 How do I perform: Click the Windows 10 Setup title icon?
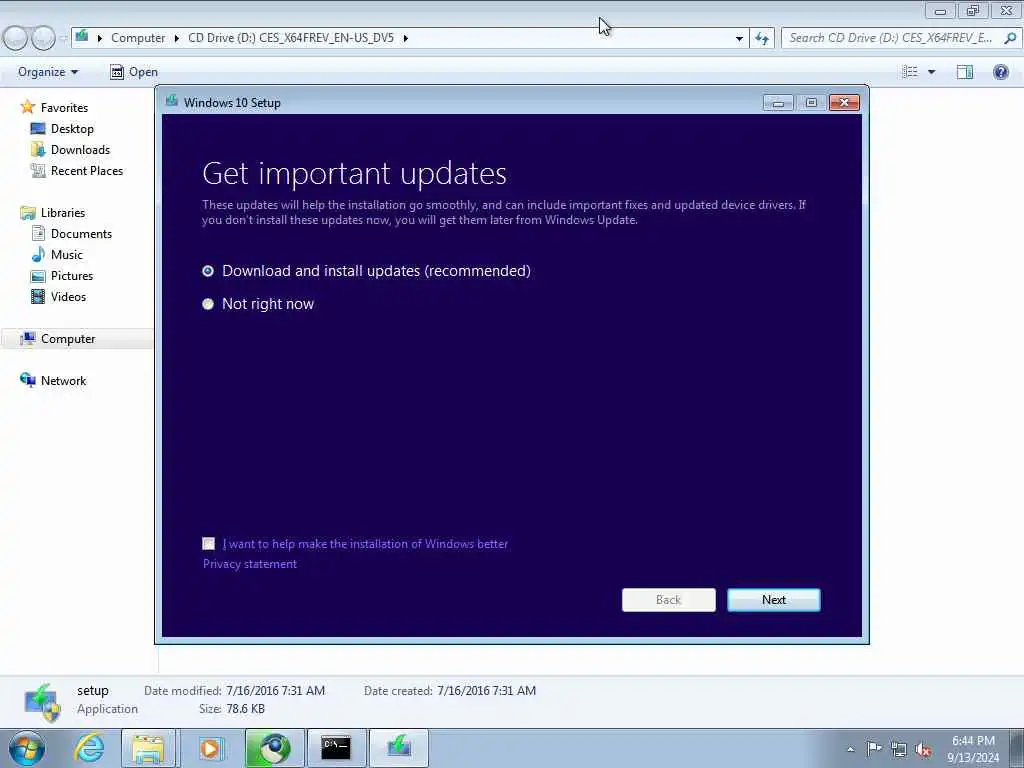[x=172, y=101]
